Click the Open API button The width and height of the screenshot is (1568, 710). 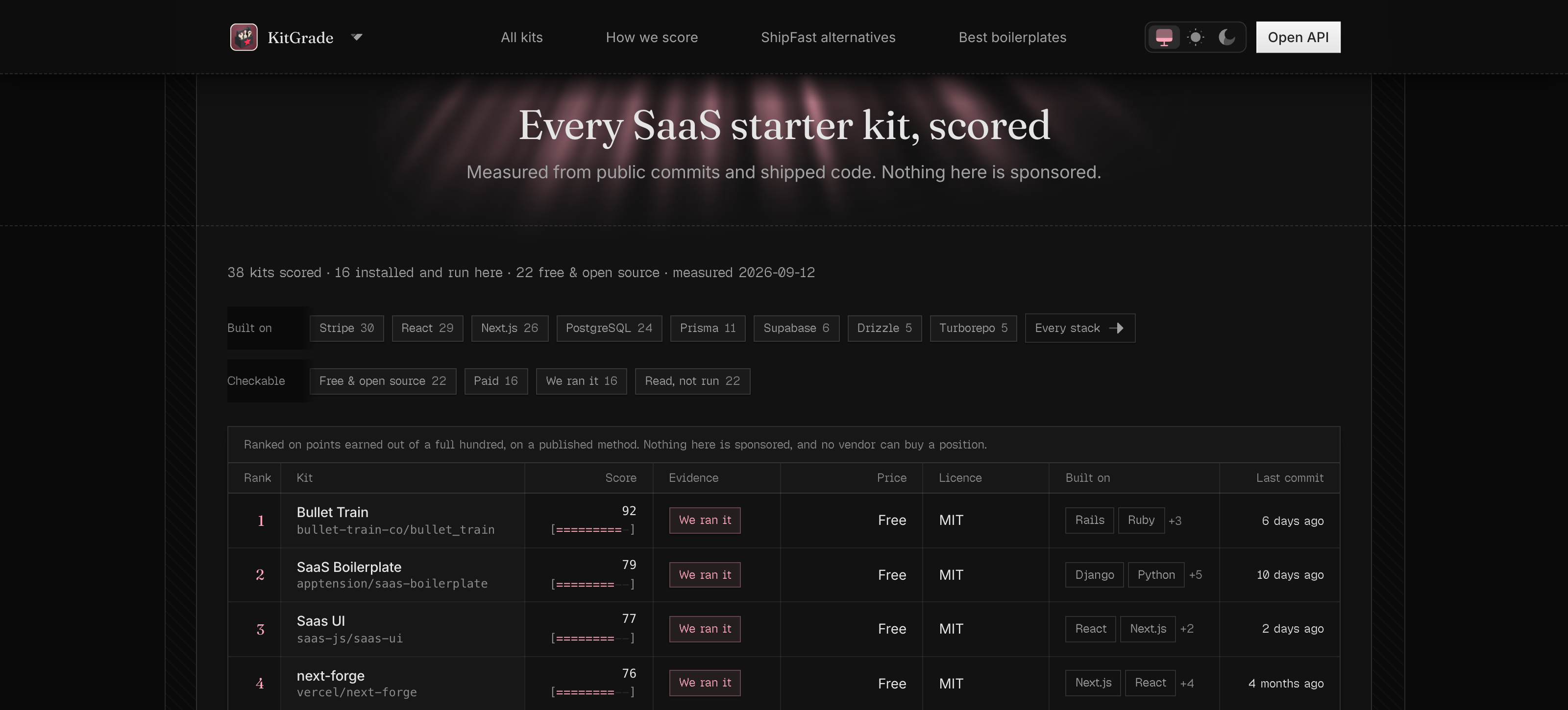tap(1298, 37)
